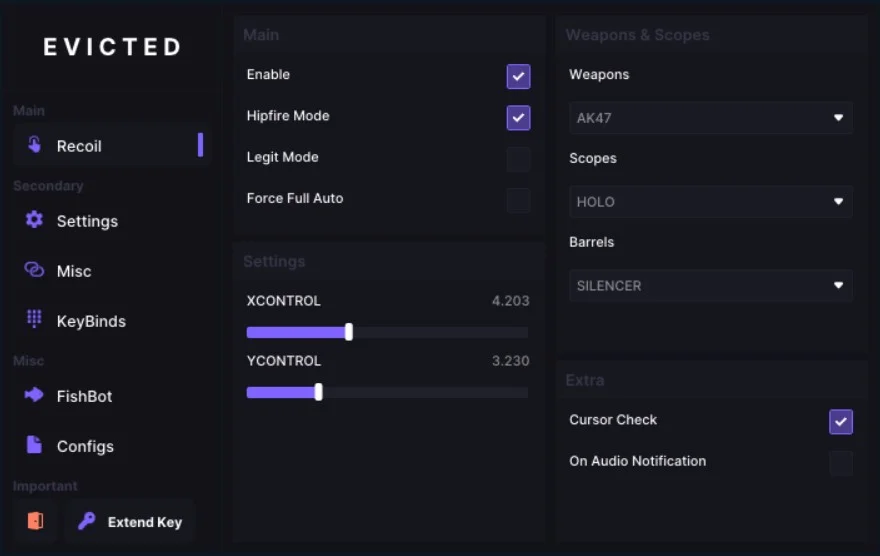Go to the Configs label in sidebar
880x556 pixels.
[85, 446]
